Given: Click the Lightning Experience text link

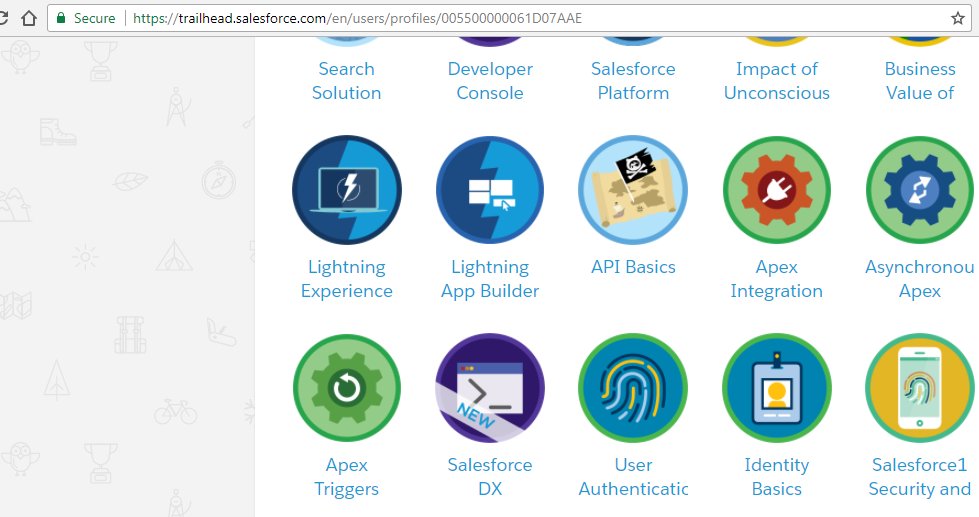Looking at the screenshot, I should coord(347,279).
